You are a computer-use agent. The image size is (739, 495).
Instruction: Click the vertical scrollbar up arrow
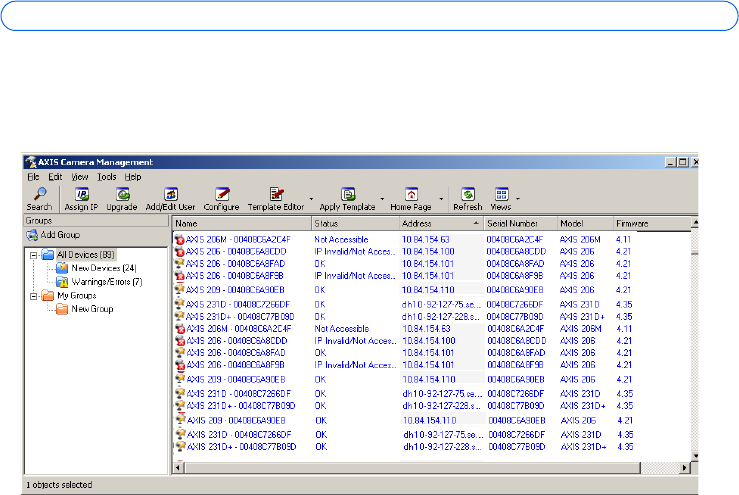tap(695, 222)
